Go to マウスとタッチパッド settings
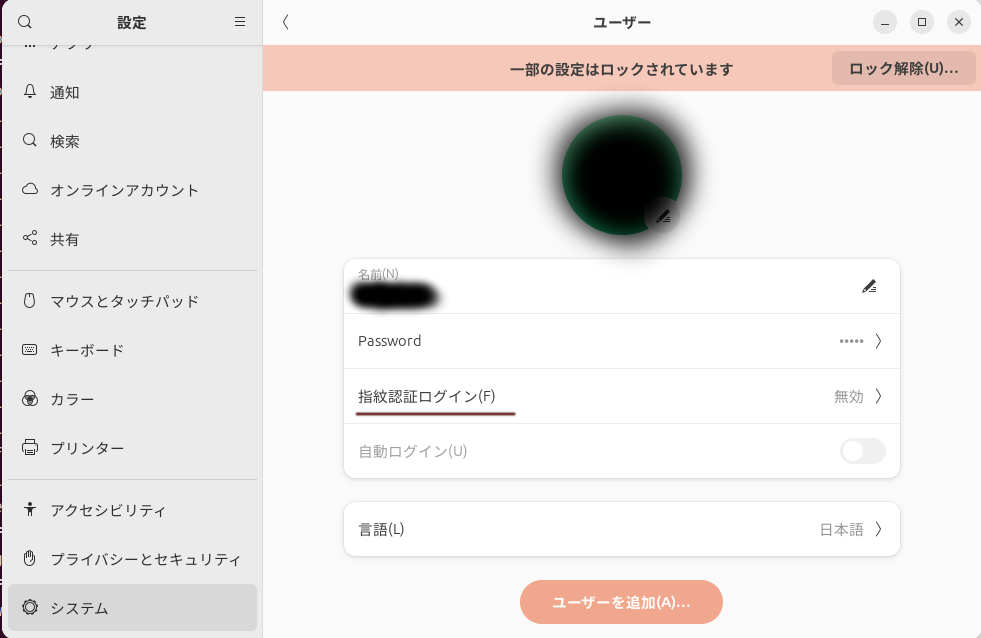This screenshot has width=981, height=638. [124, 301]
